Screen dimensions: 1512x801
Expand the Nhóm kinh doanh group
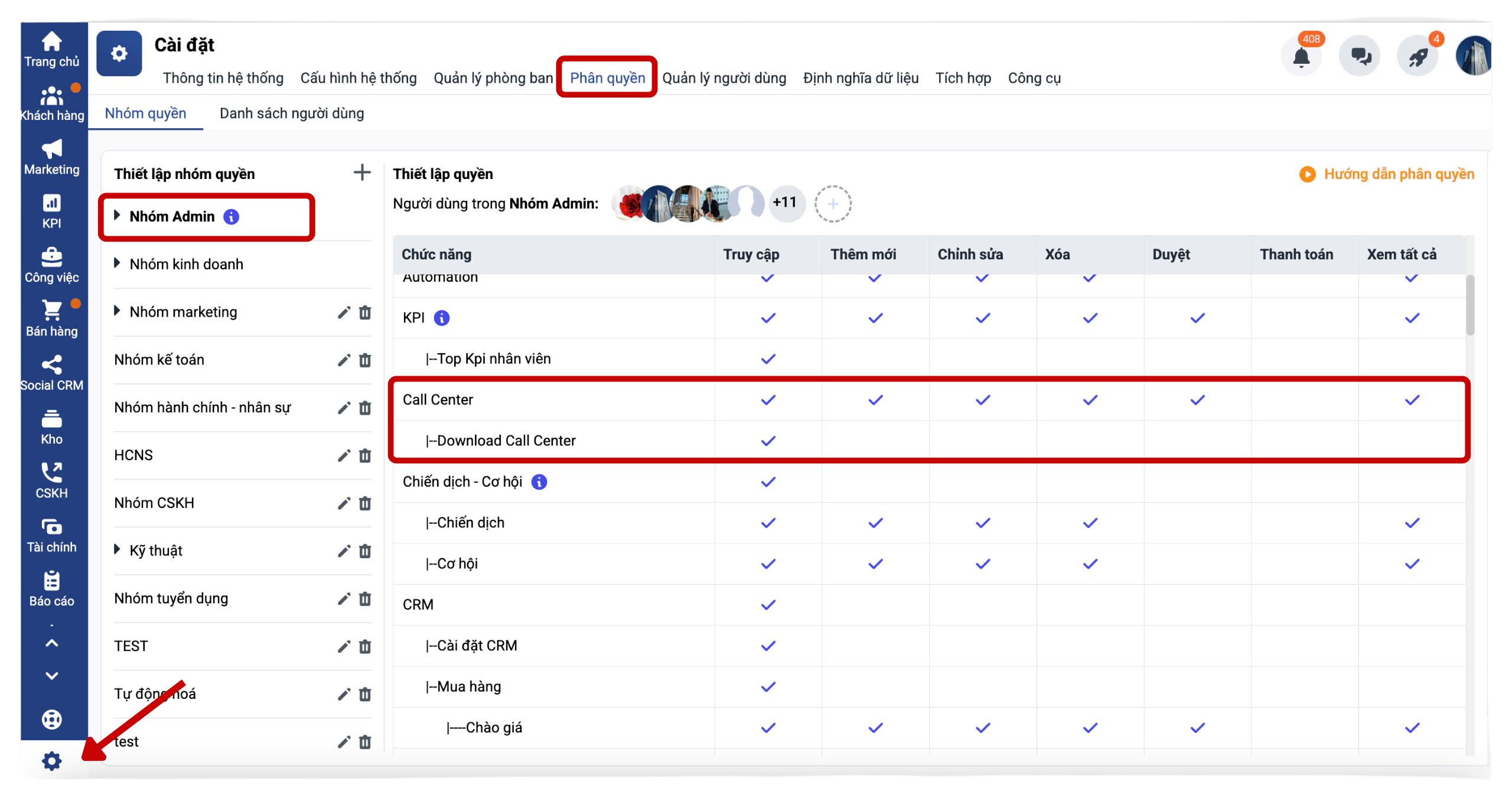click(117, 263)
